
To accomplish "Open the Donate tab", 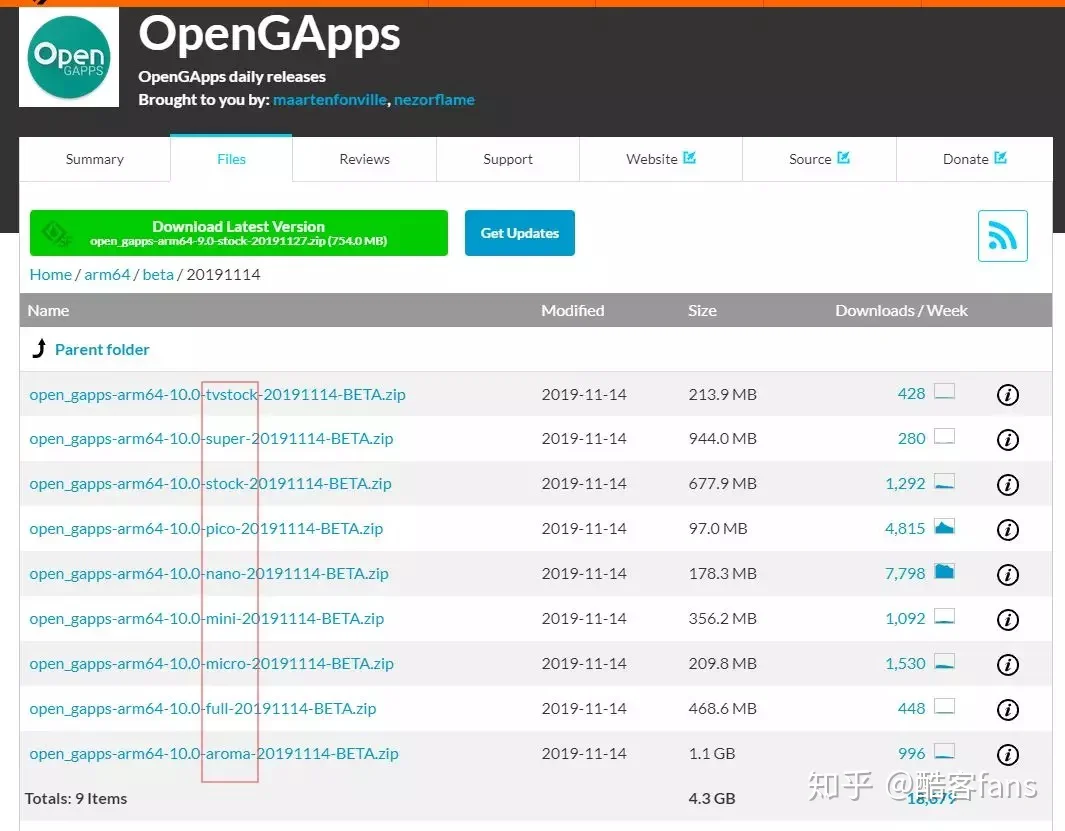I will (975, 159).
